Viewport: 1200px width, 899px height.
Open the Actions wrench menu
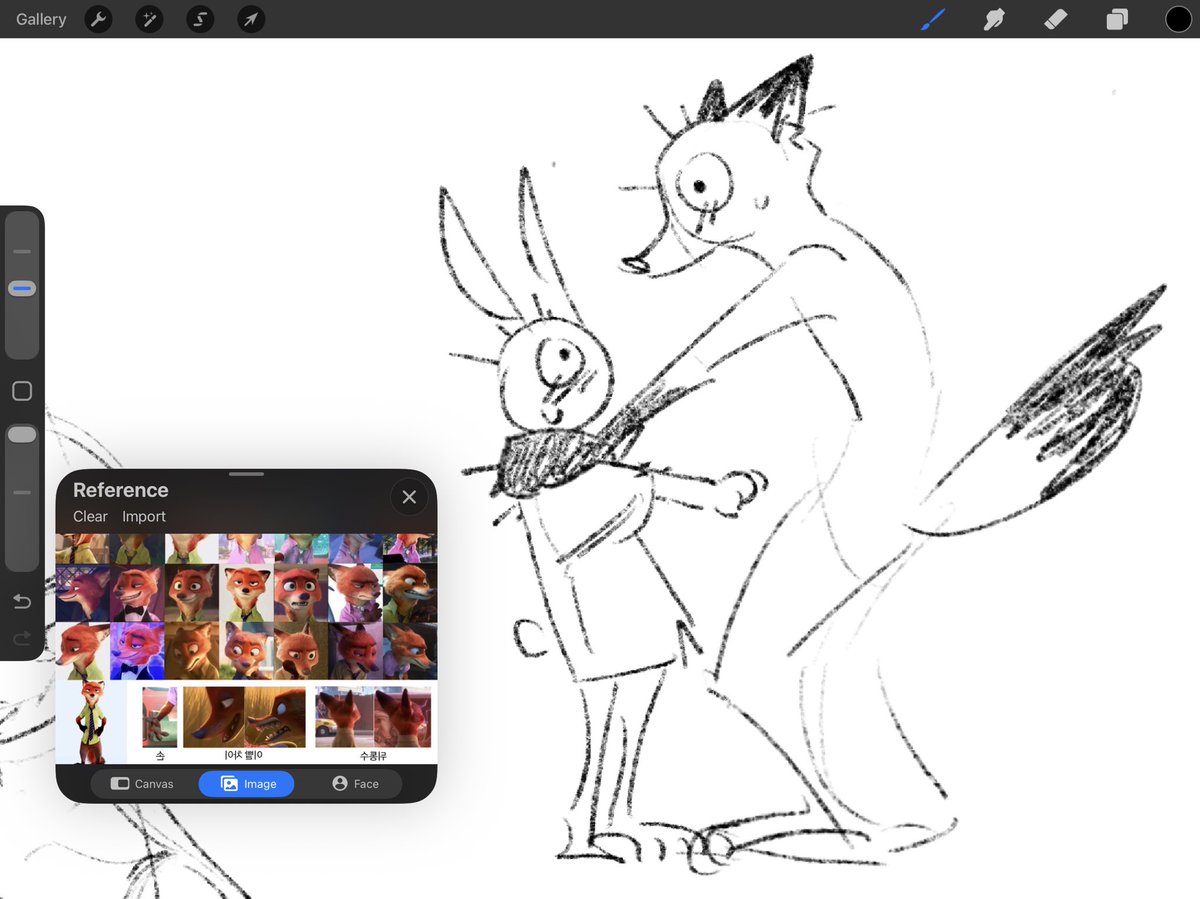[x=98, y=19]
